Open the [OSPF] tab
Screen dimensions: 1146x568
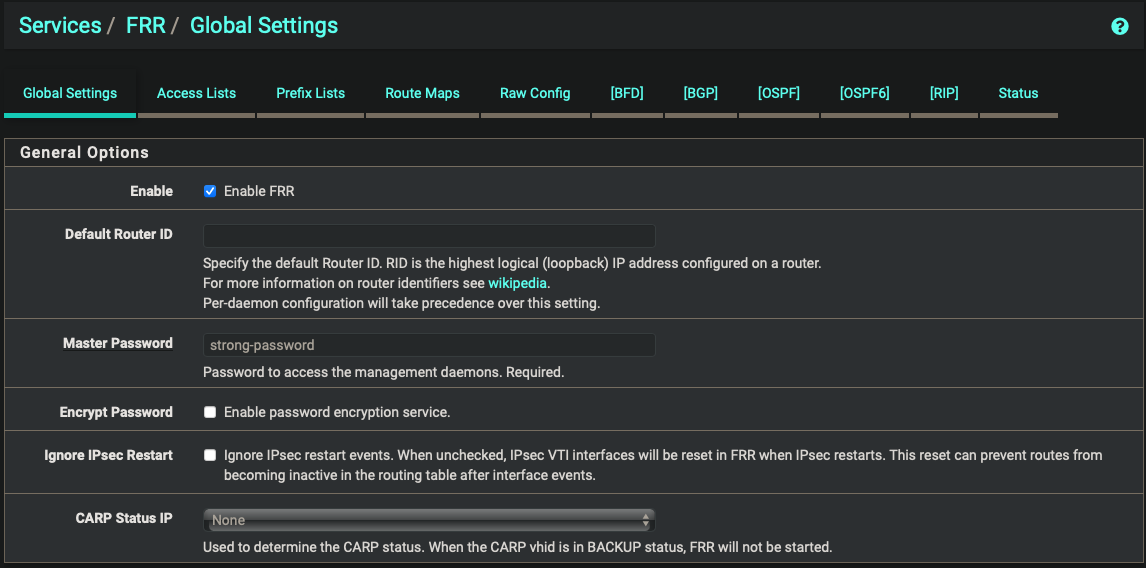click(778, 93)
